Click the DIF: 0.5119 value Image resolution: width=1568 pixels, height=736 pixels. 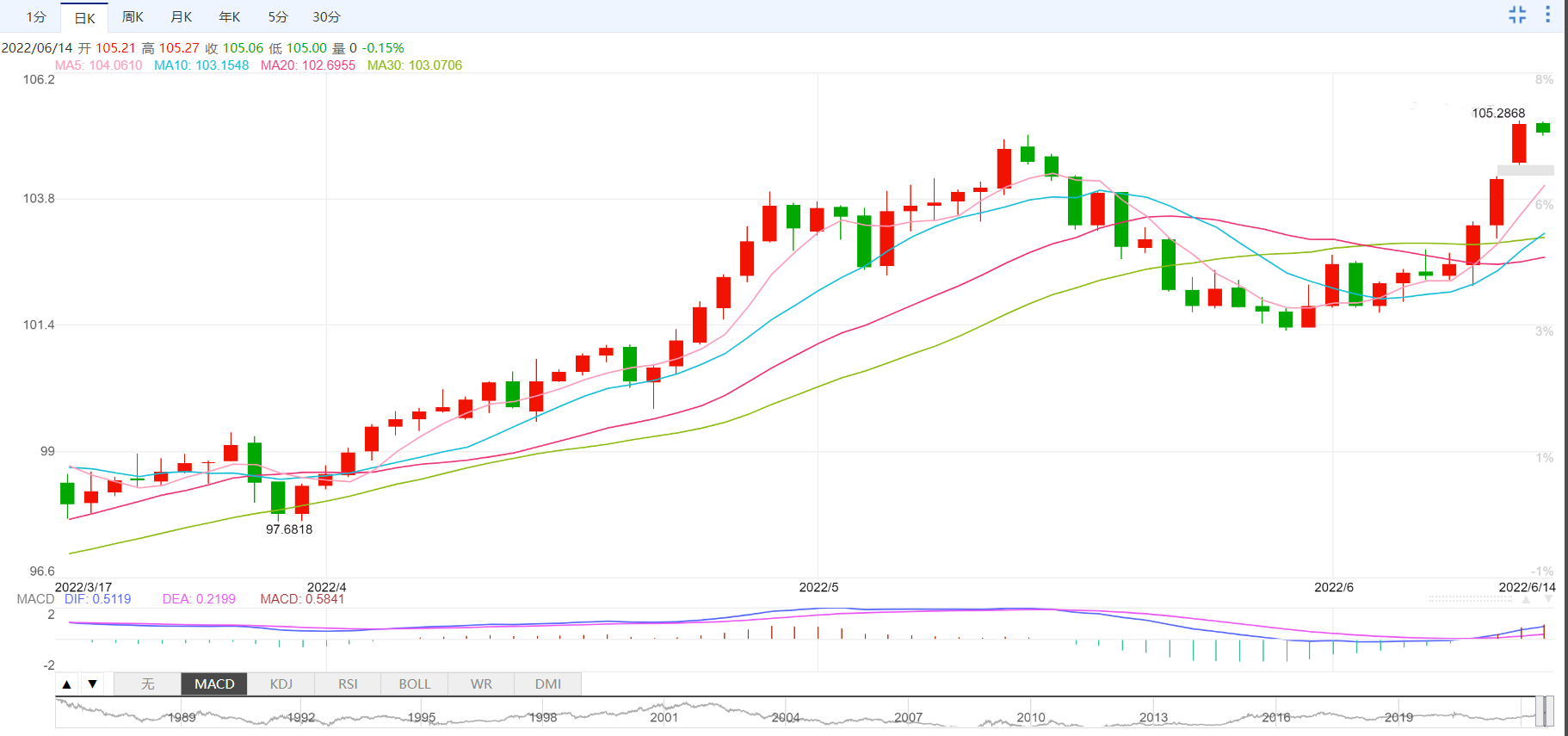click(98, 599)
